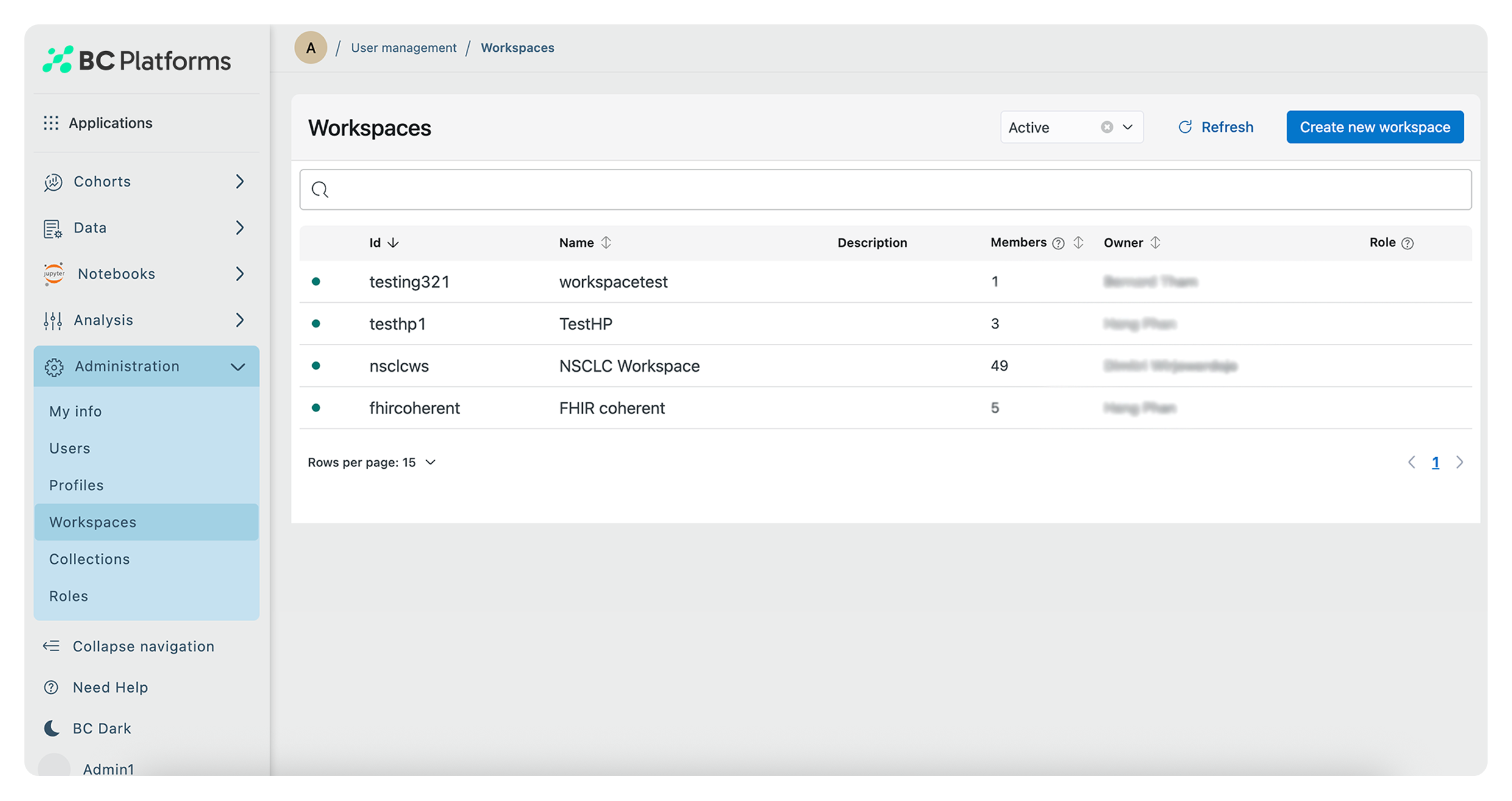
Task: Click the workspace search input field
Action: click(x=885, y=190)
